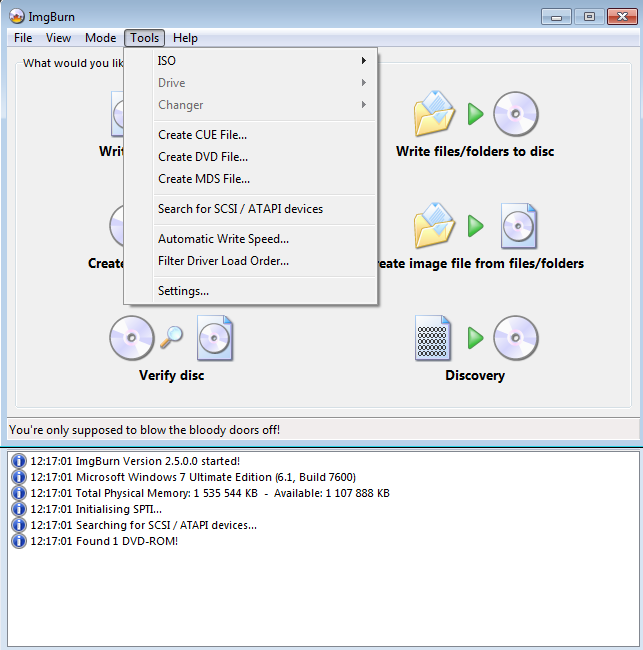Viewport: 643px width, 650px height.
Task: Close the open Tools menu
Action: (144, 38)
